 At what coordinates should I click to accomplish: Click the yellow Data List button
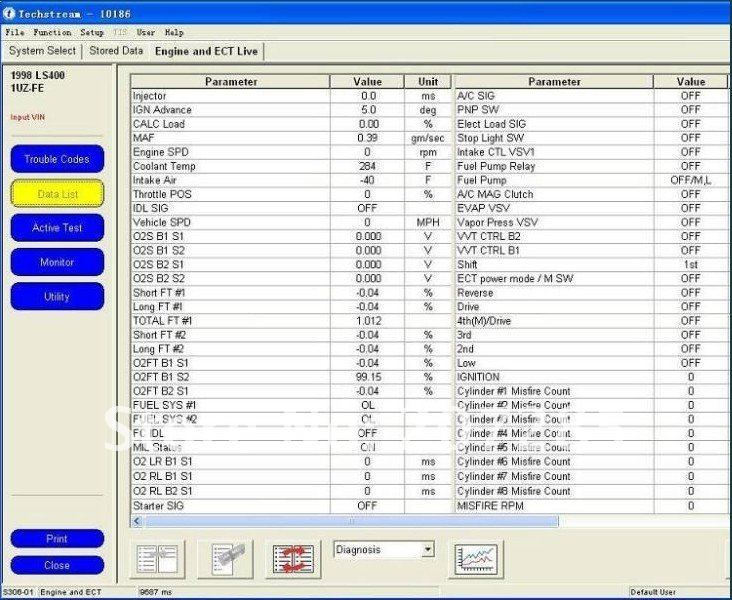(57, 193)
